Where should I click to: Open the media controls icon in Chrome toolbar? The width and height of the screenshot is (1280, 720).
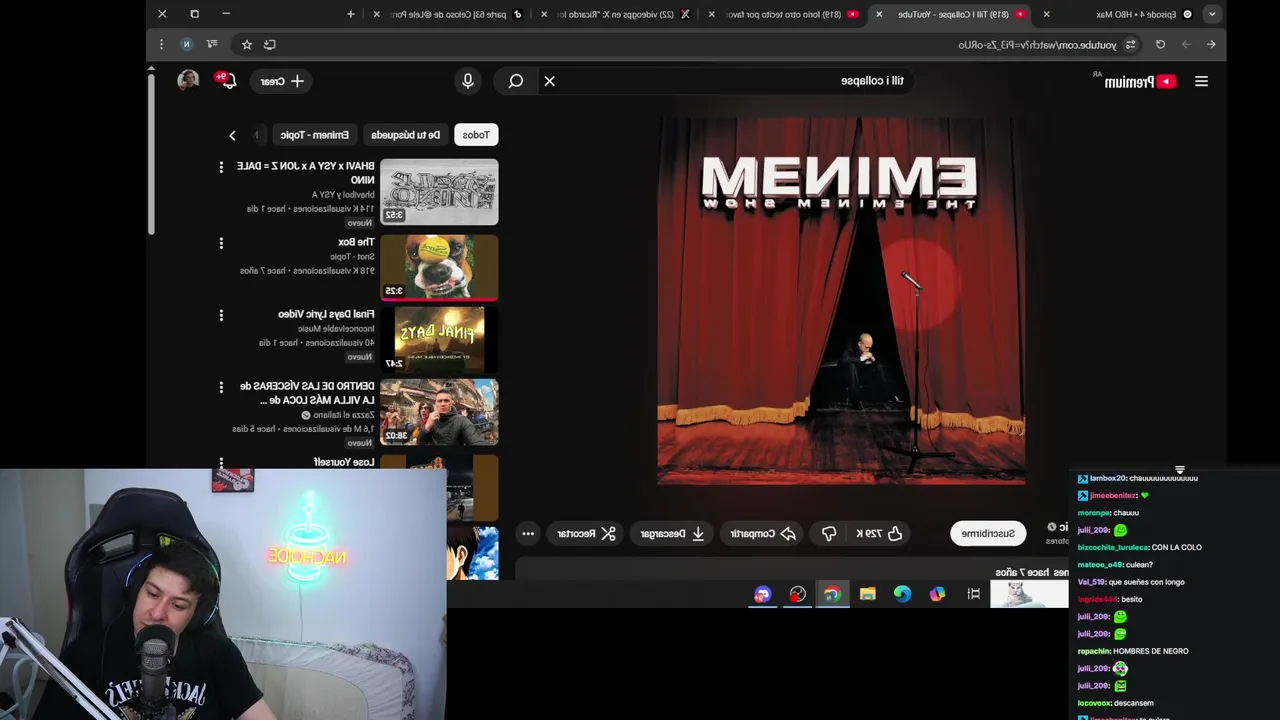pyautogui.click(x=212, y=44)
